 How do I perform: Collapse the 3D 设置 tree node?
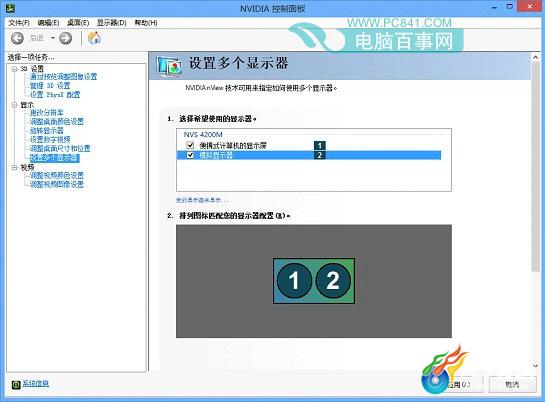(14, 69)
